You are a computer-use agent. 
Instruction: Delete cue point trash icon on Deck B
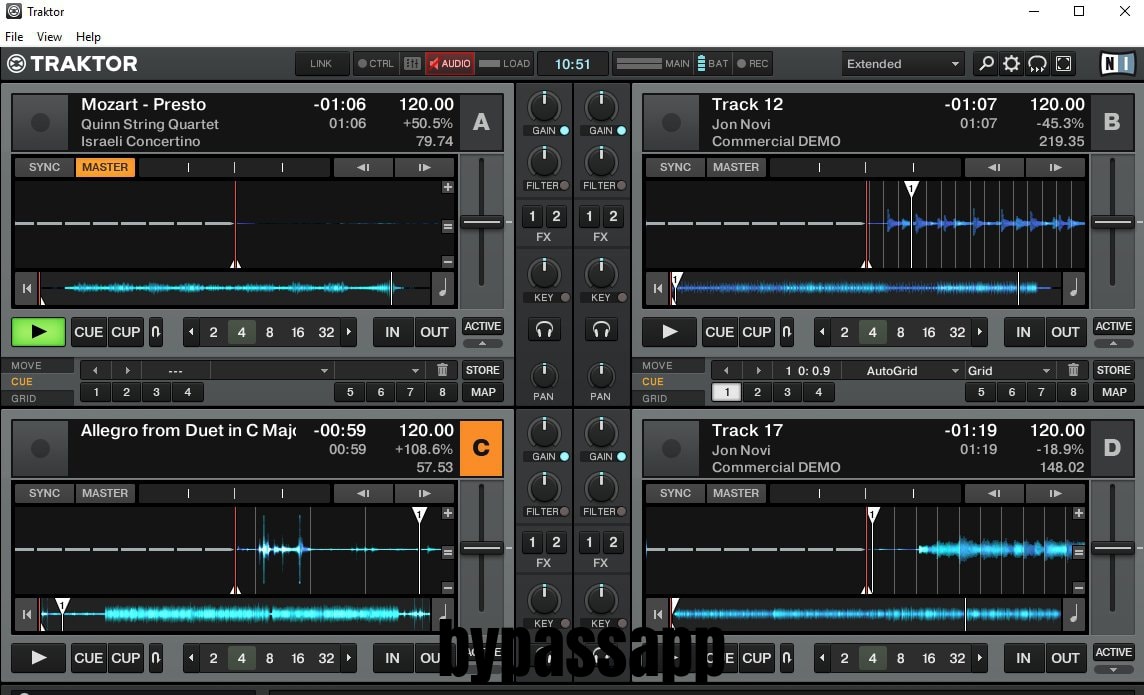coord(1073,370)
